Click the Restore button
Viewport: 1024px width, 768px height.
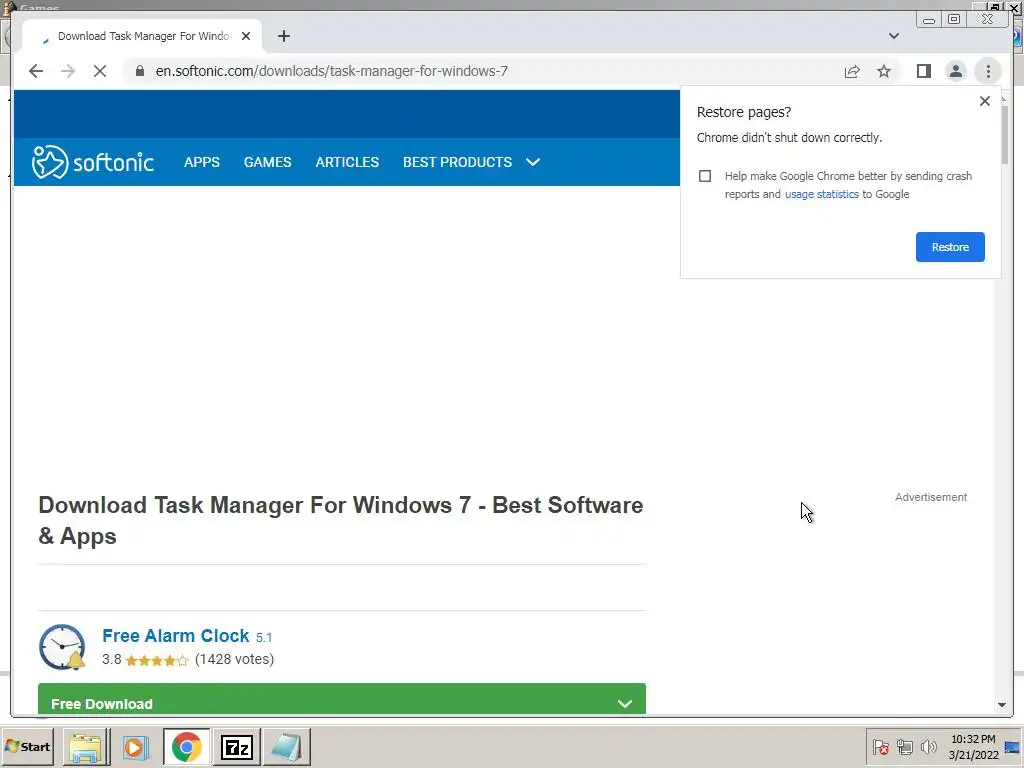point(950,247)
